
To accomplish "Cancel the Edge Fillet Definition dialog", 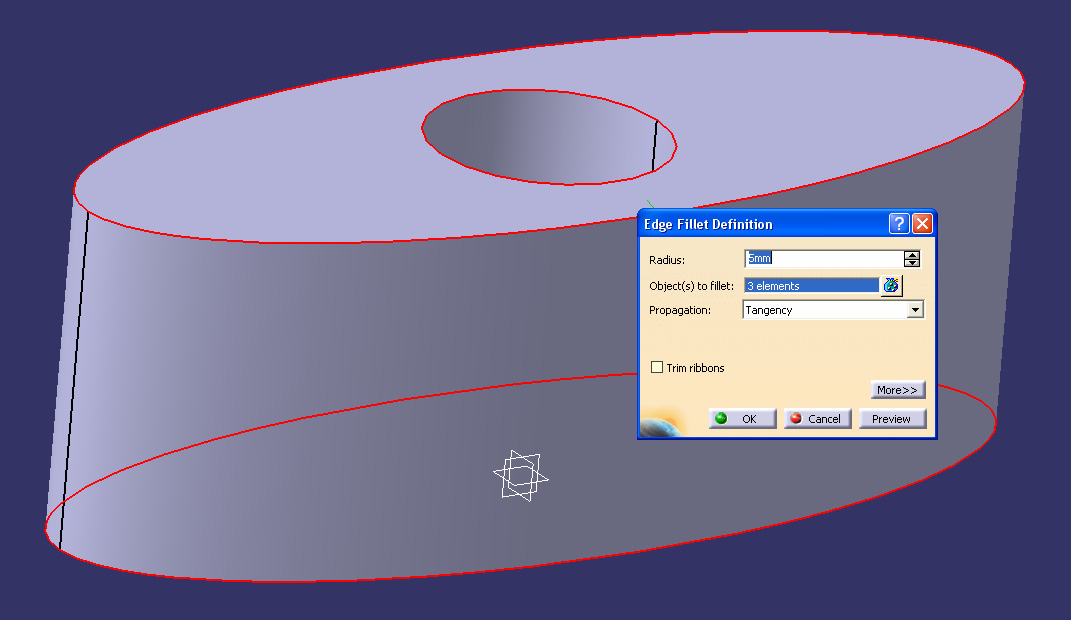I will (818, 419).
